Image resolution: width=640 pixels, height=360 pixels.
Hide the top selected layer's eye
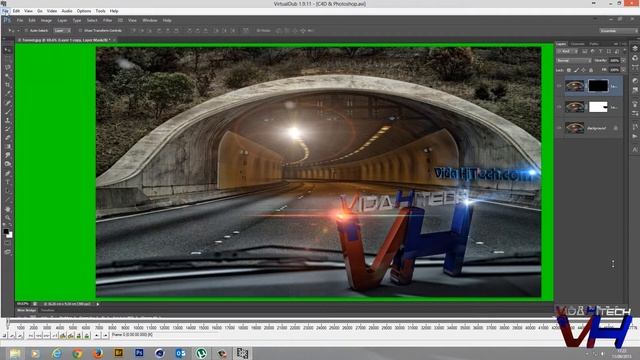(559, 86)
